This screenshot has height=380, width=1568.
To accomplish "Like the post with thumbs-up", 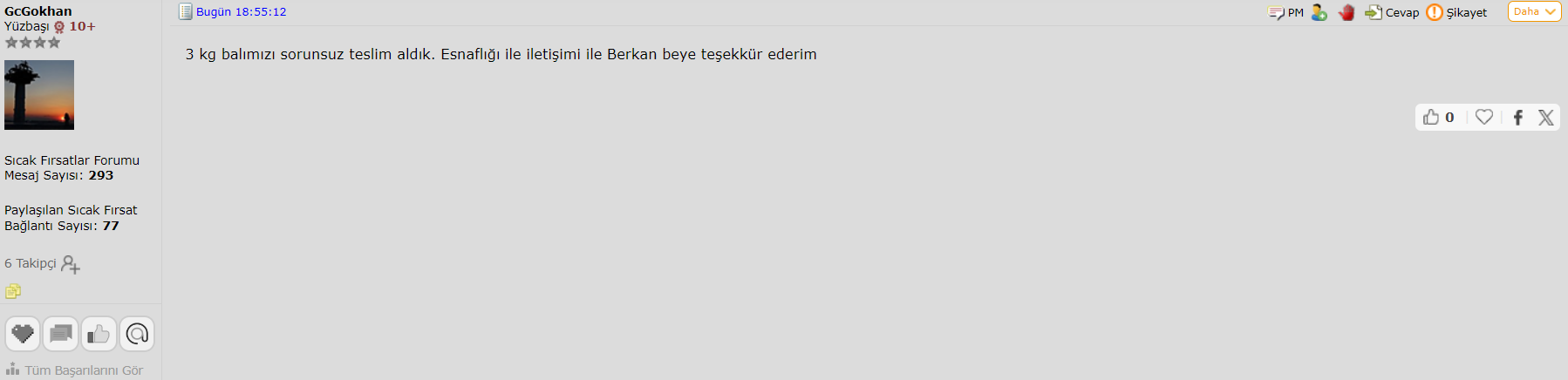I will pyautogui.click(x=1438, y=117).
